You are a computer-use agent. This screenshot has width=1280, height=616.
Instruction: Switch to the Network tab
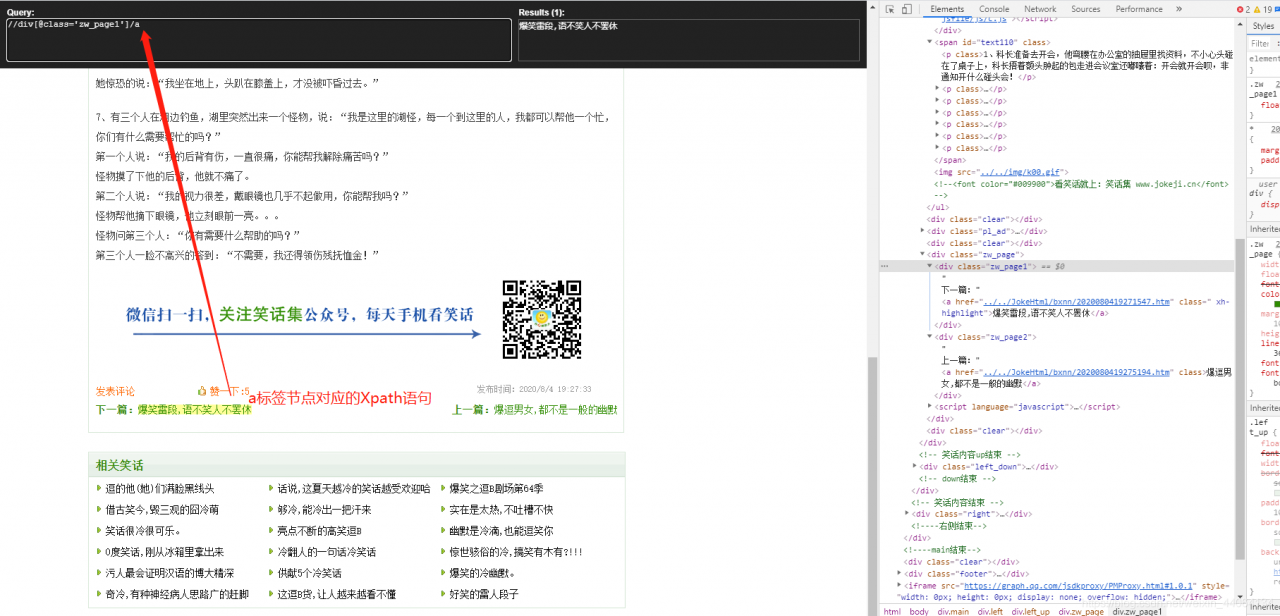(1040, 9)
